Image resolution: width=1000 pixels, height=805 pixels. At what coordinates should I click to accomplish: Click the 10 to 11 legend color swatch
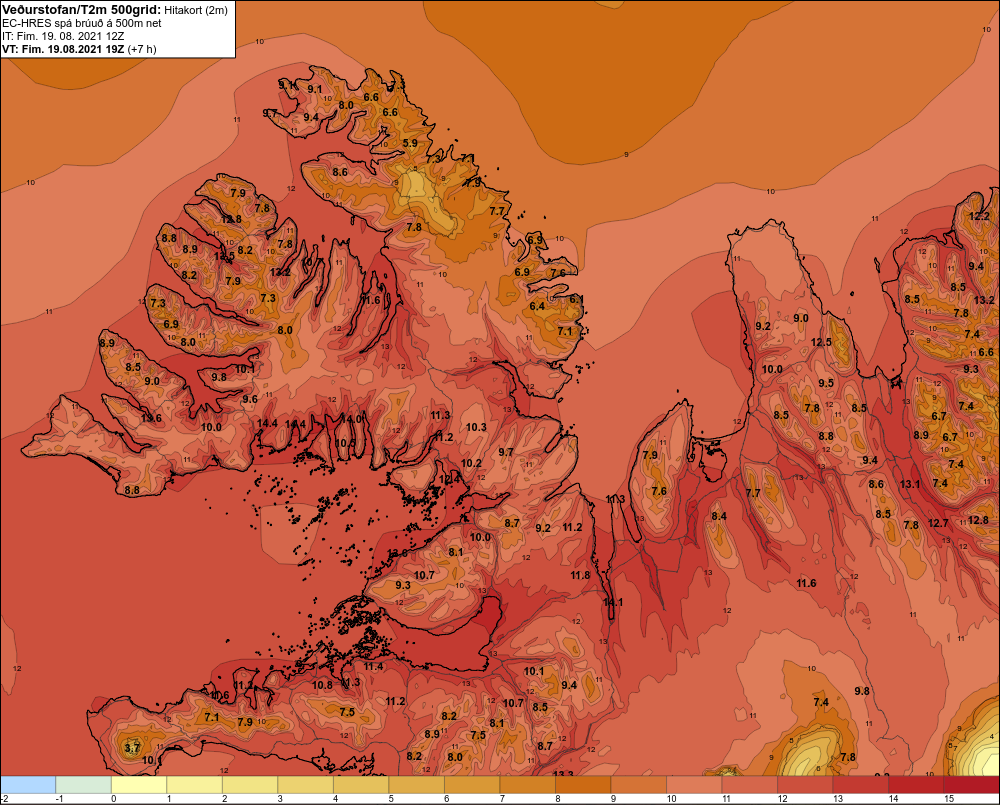(694, 785)
